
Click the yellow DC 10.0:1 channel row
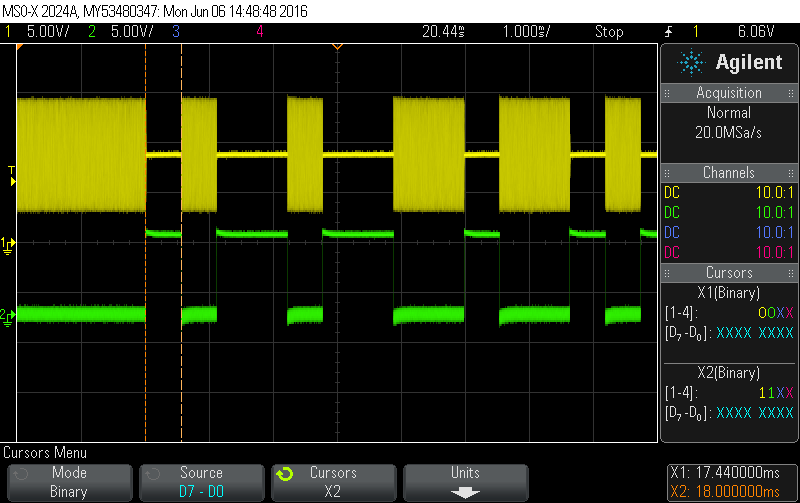729,193
